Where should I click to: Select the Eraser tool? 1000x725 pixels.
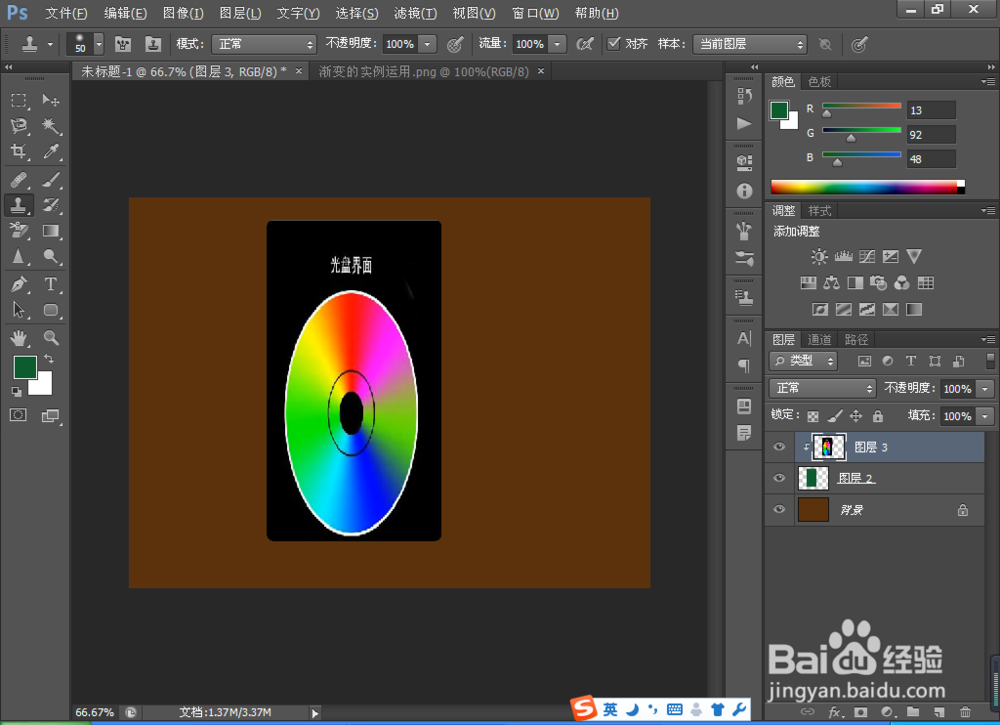tap(18, 231)
